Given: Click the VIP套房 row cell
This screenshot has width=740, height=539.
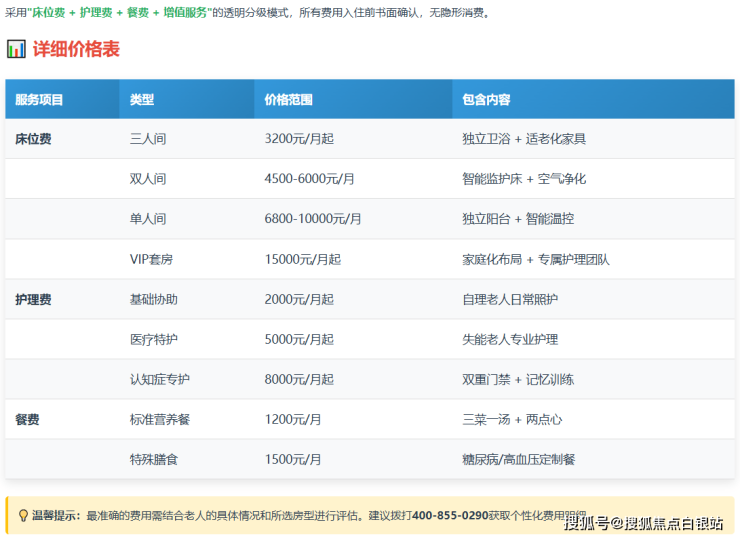Looking at the screenshot, I should coord(151,259).
